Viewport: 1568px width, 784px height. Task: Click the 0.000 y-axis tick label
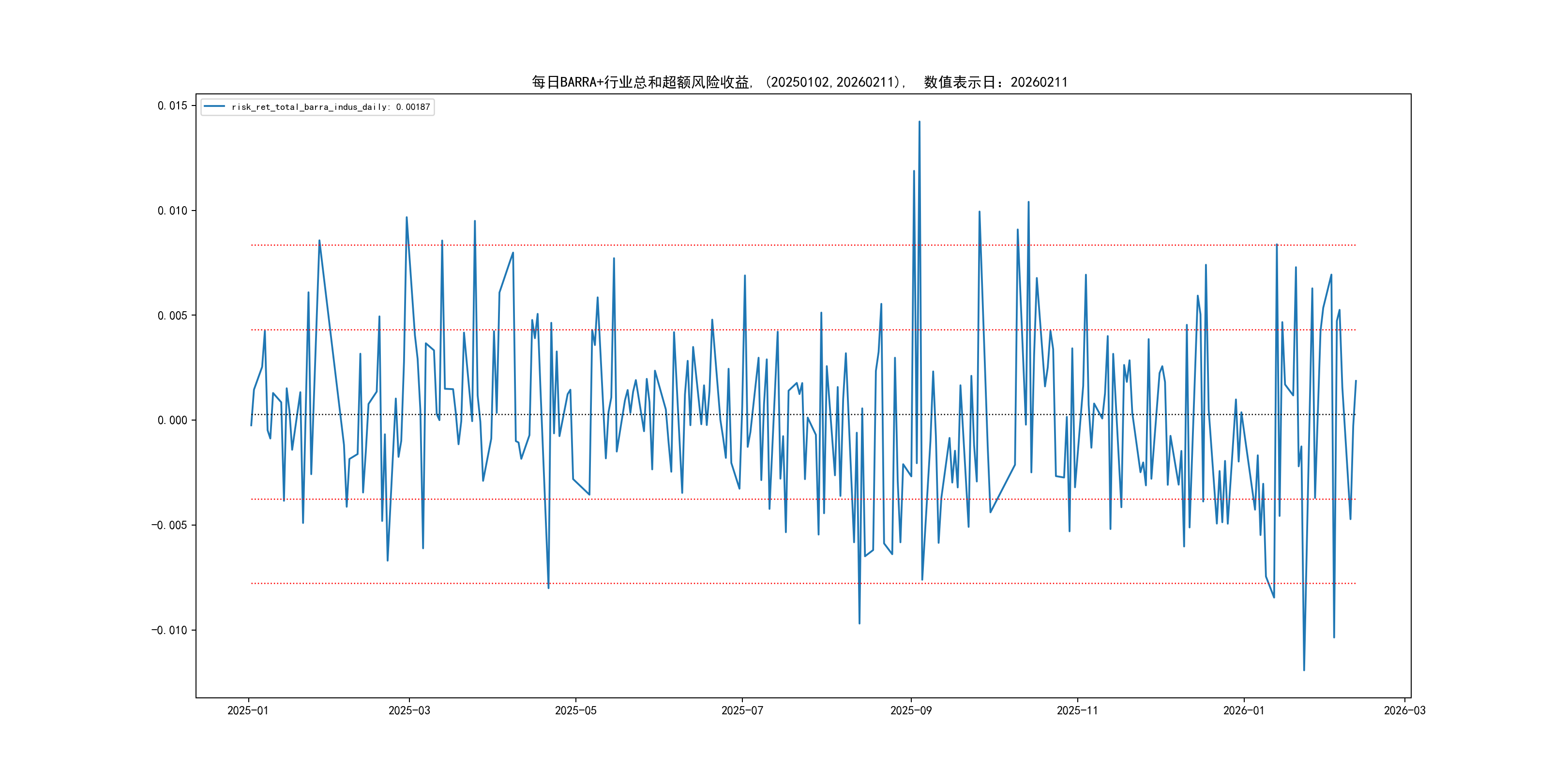click(x=172, y=420)
